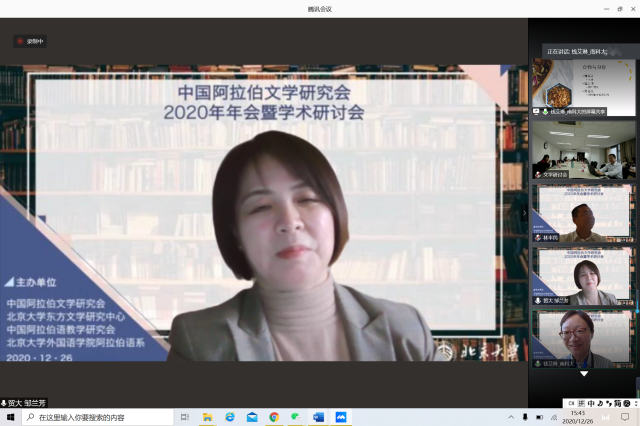The width and height of the screenshot is (640, 426).
Task: Select 钱艾琳 shared screen thumbnail
Action: pyautogui.click(x=582, y=83)
